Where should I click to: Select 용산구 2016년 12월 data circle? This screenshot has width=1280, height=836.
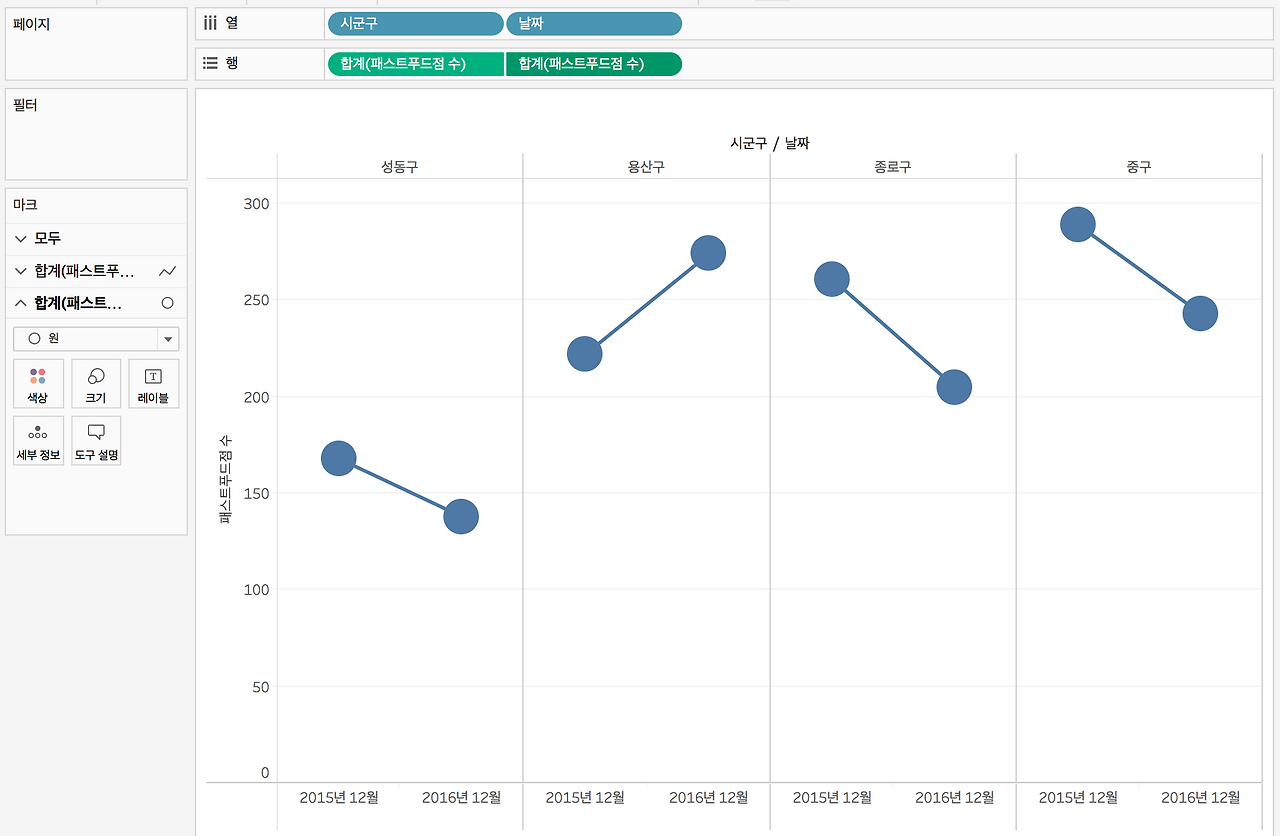(x=708, y=254)
